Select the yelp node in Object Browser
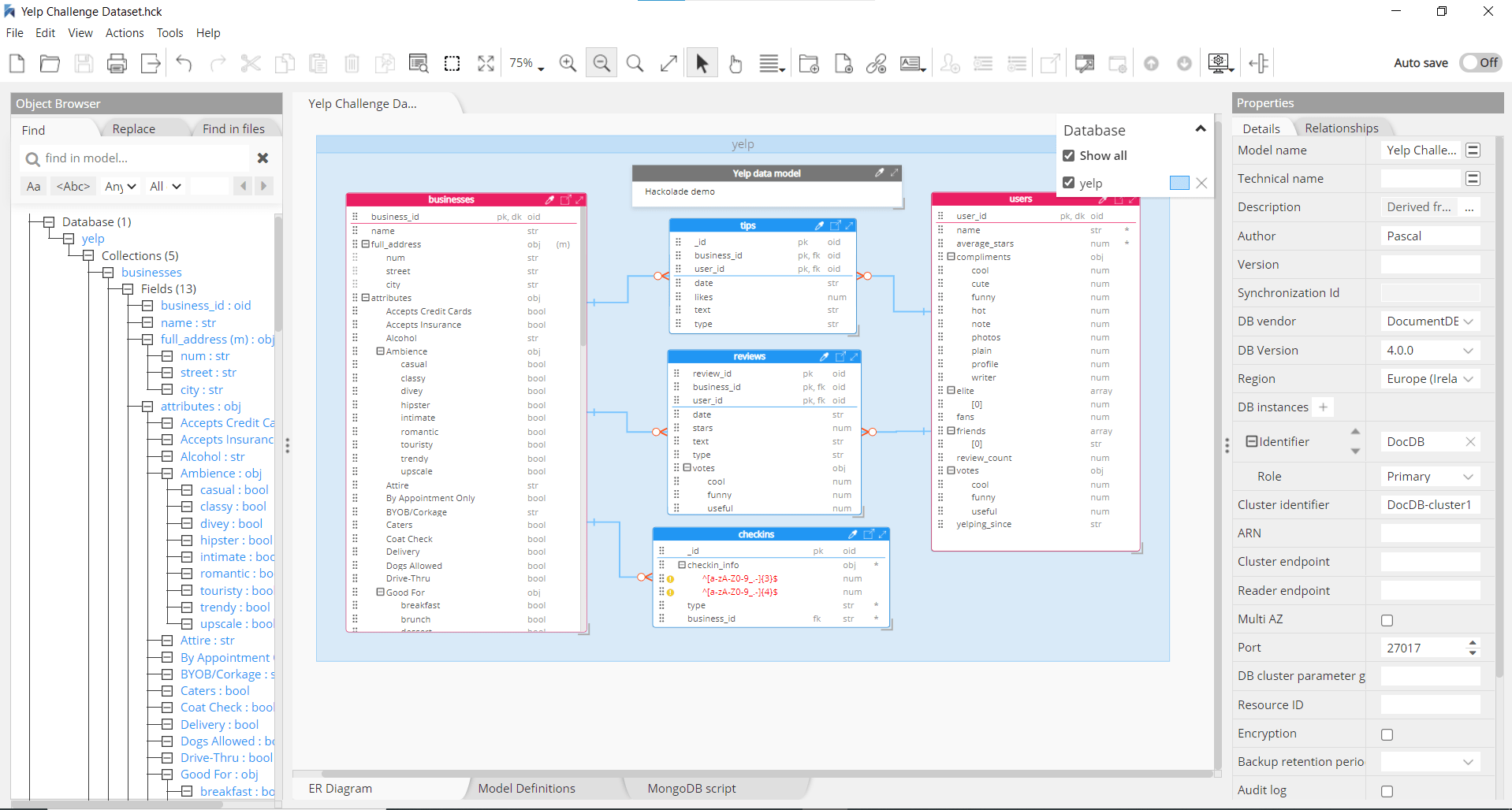 tap(93, 239)
